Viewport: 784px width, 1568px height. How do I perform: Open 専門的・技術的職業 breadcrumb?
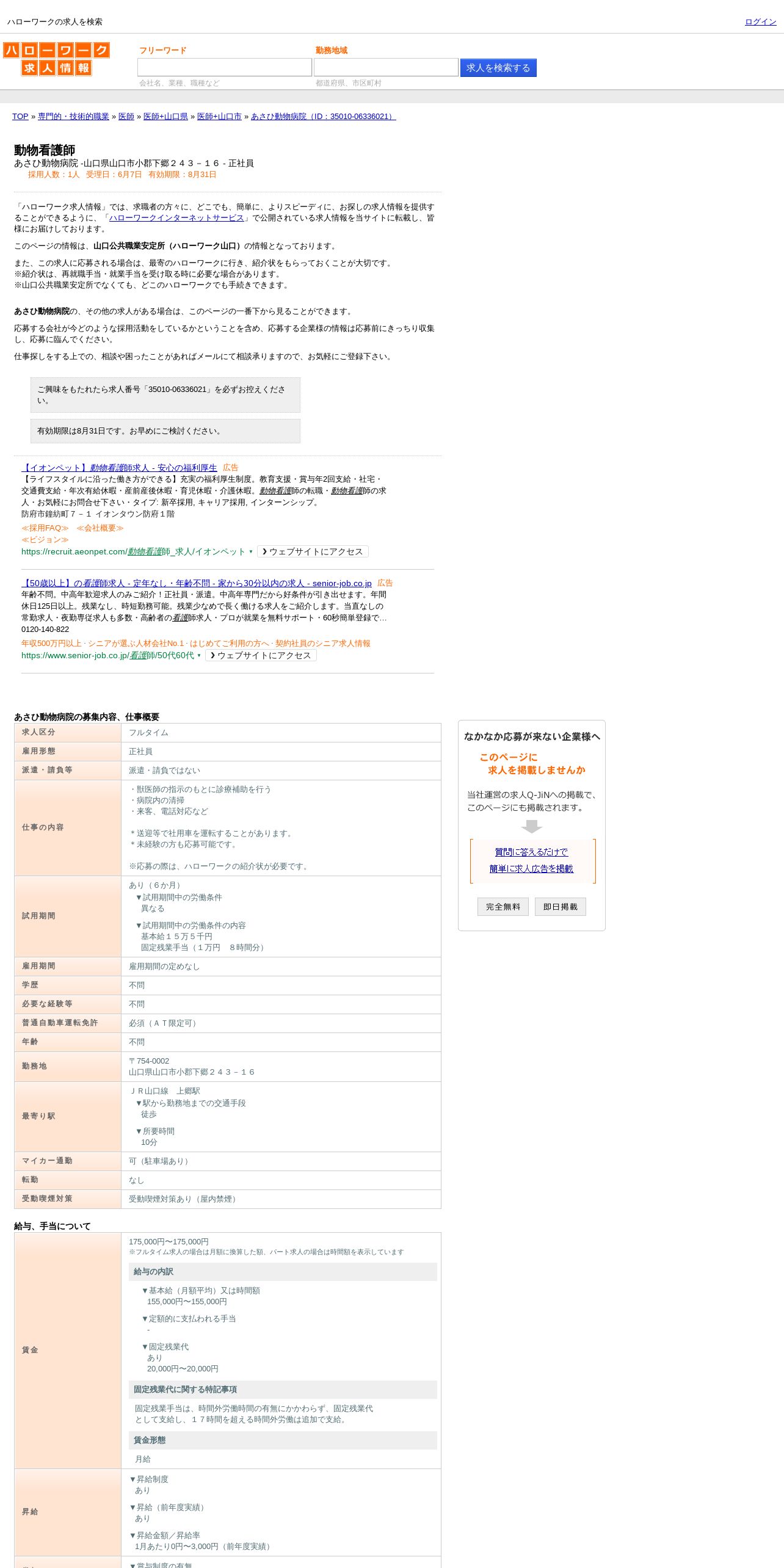pos(73,117)
